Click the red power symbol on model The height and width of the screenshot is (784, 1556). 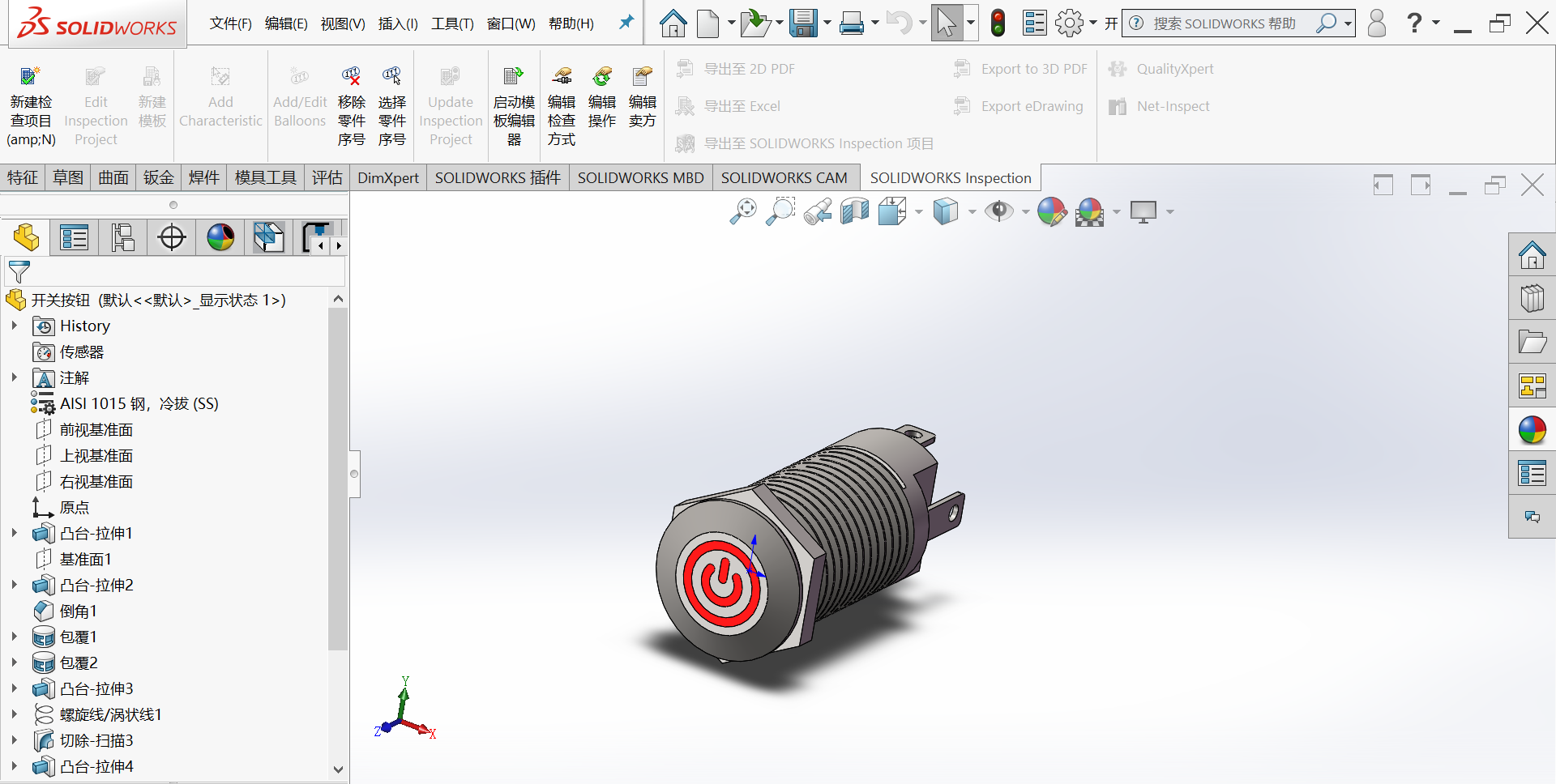[x=721, y=581]
